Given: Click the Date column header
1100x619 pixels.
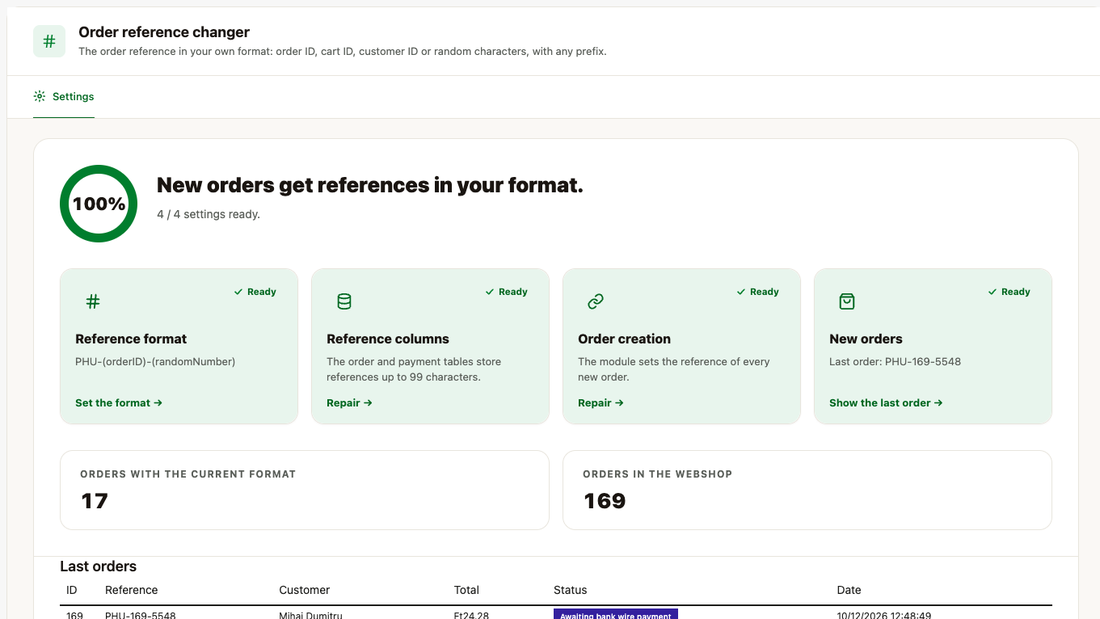Looking at the screenshot, I should click(x=849, y=590).
